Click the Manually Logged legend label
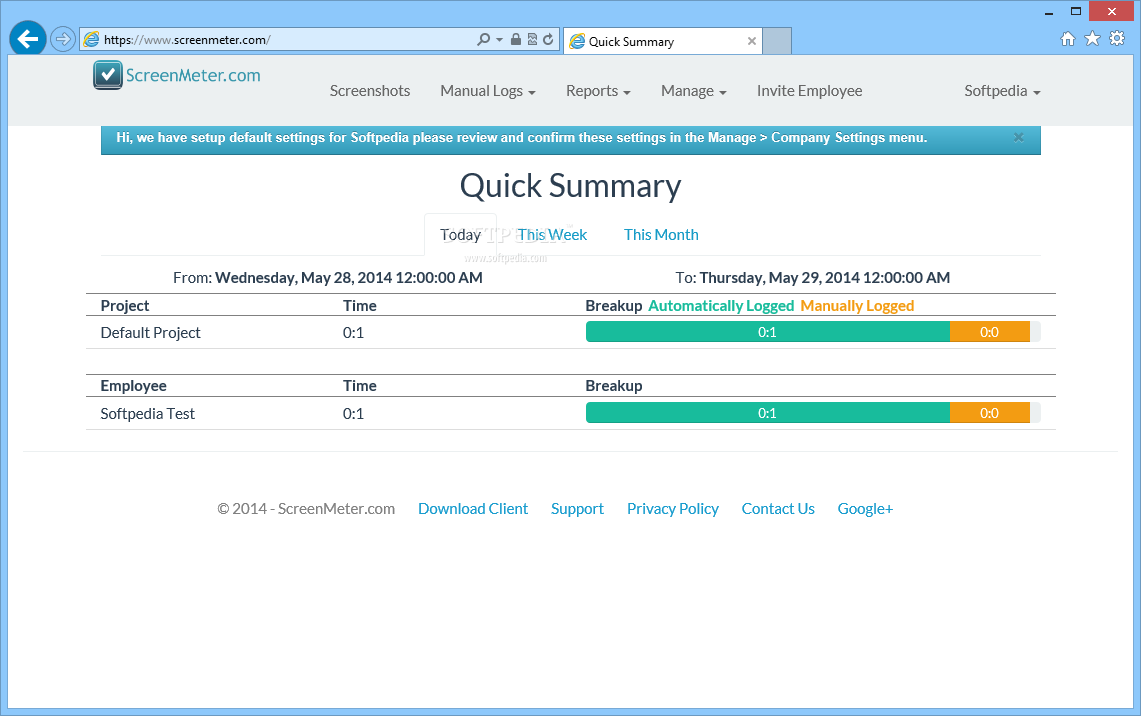This screenshot has width=1141, height=716. click(x=857, y=306)
